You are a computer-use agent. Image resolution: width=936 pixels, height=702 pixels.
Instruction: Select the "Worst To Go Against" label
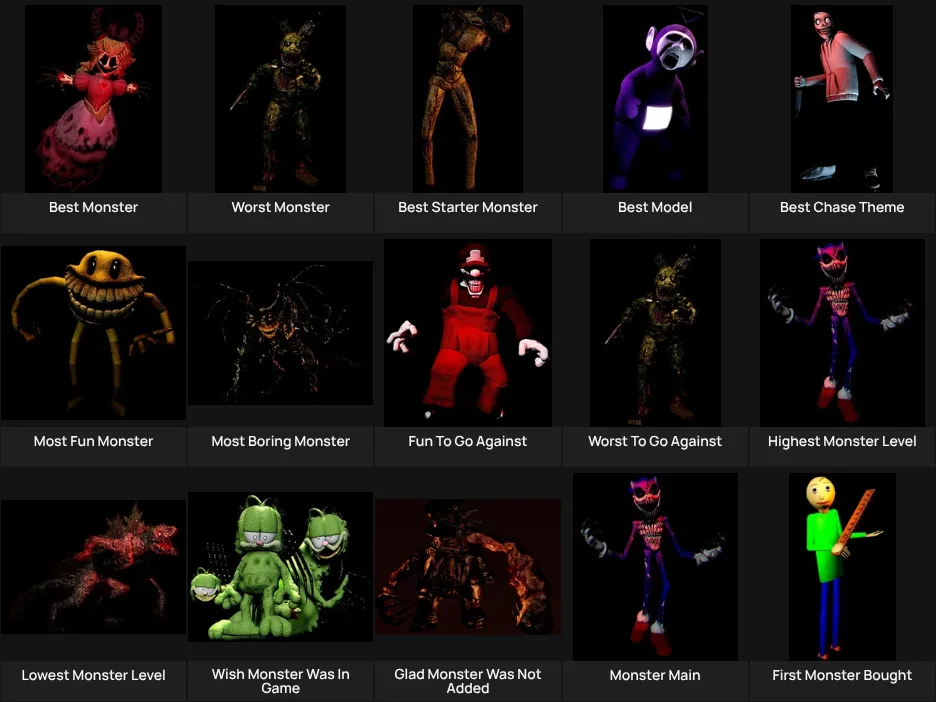tap(655, 441)
